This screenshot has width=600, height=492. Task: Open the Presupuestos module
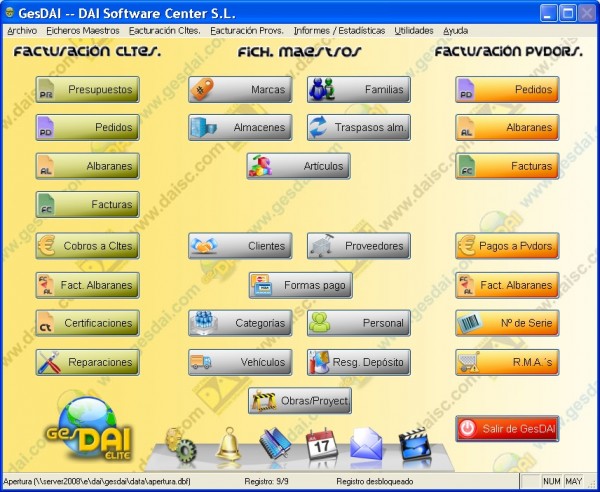(87, 89)
